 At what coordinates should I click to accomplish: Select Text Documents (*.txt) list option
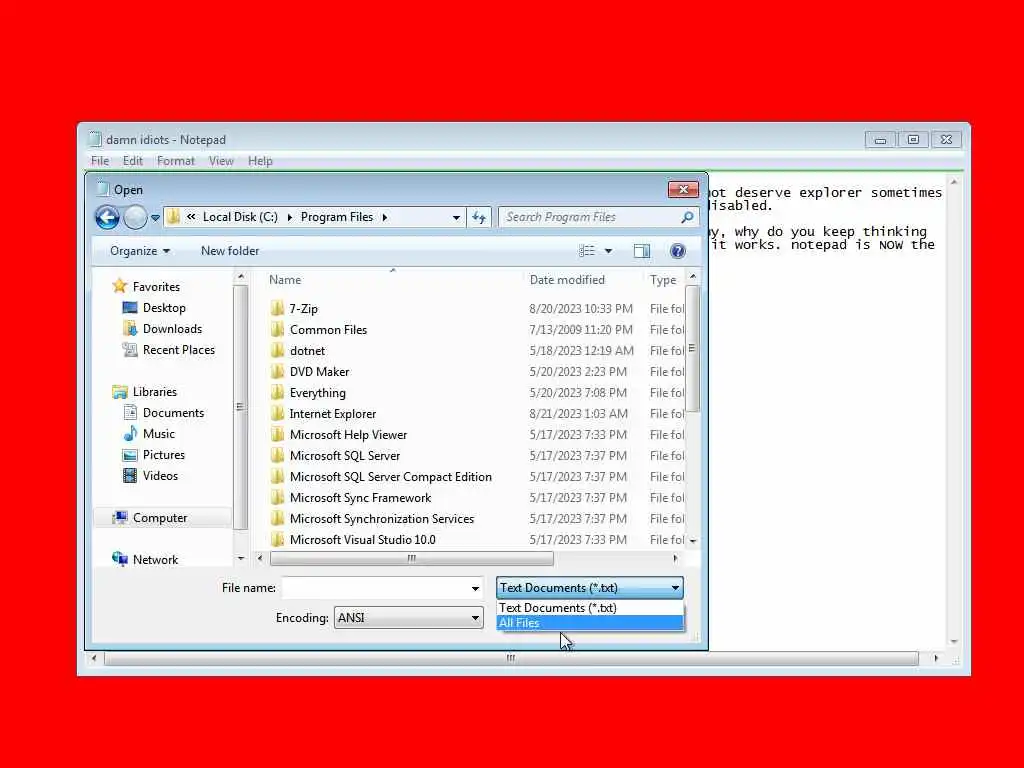click(x=590, y=607)
